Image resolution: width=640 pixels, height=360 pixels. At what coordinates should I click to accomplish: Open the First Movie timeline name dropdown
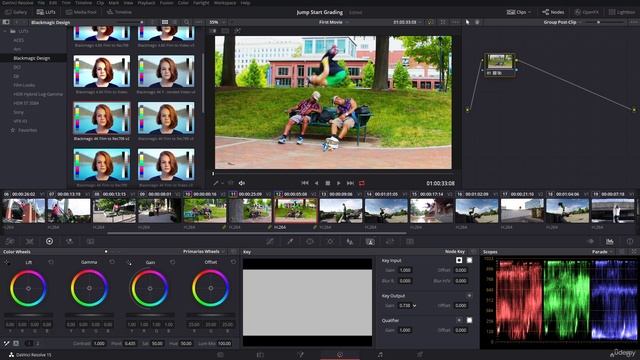click(x=333, y=22)
